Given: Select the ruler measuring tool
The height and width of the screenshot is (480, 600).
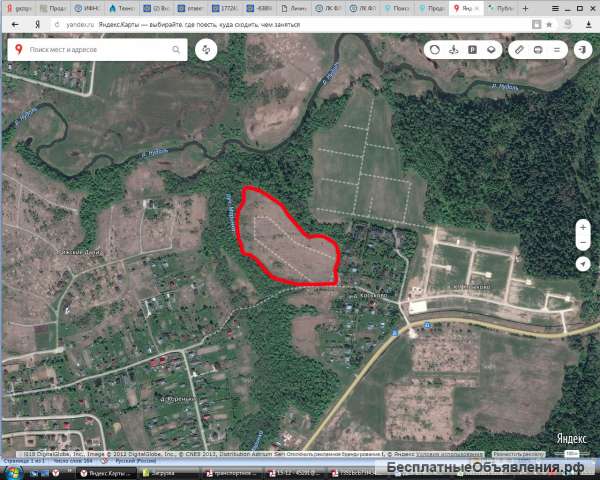Looking at the screenshot, I should tap(519, 50).
